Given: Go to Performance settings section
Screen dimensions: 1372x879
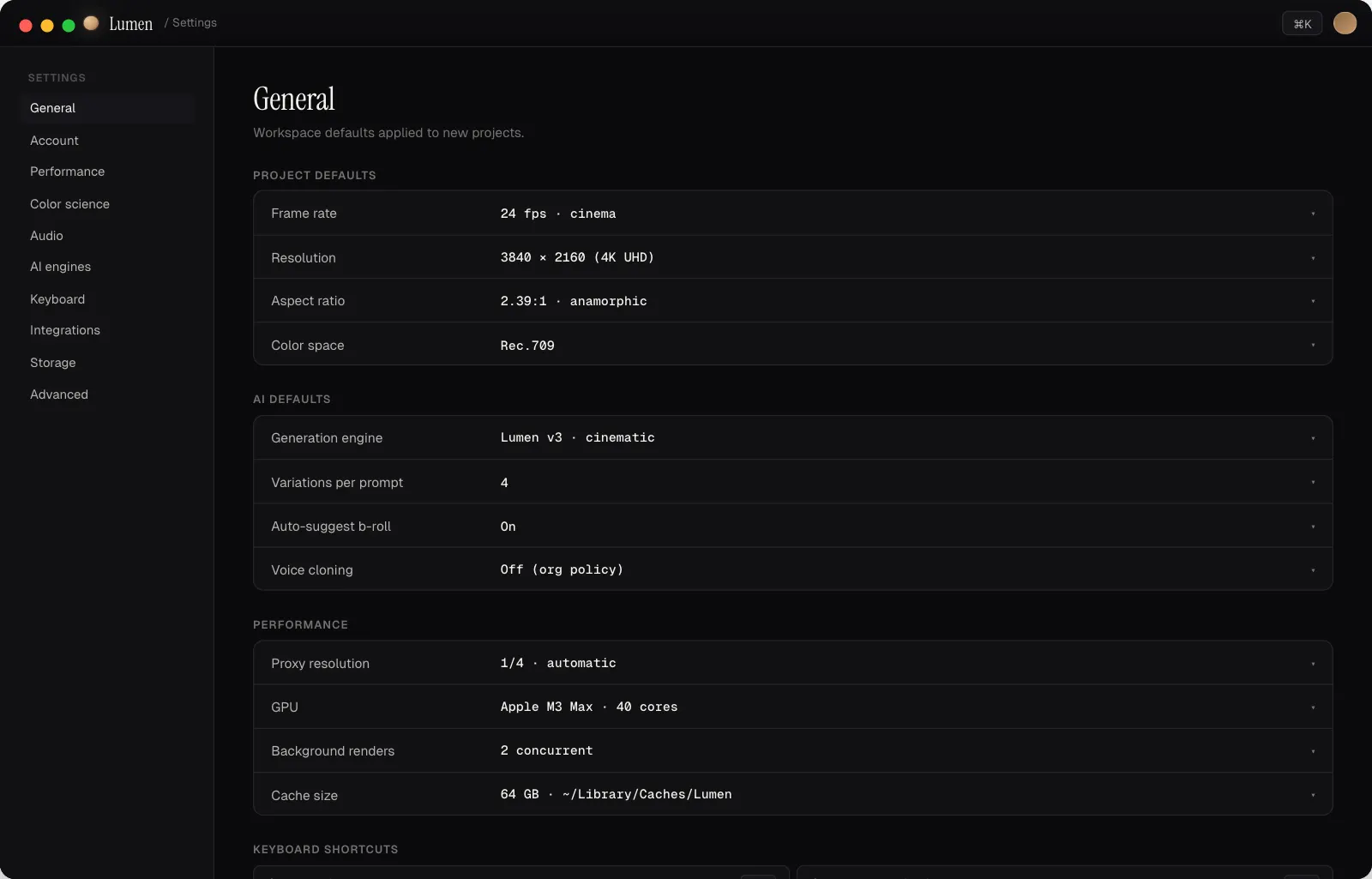Looking at the screenshot, I should coord(106,172).
